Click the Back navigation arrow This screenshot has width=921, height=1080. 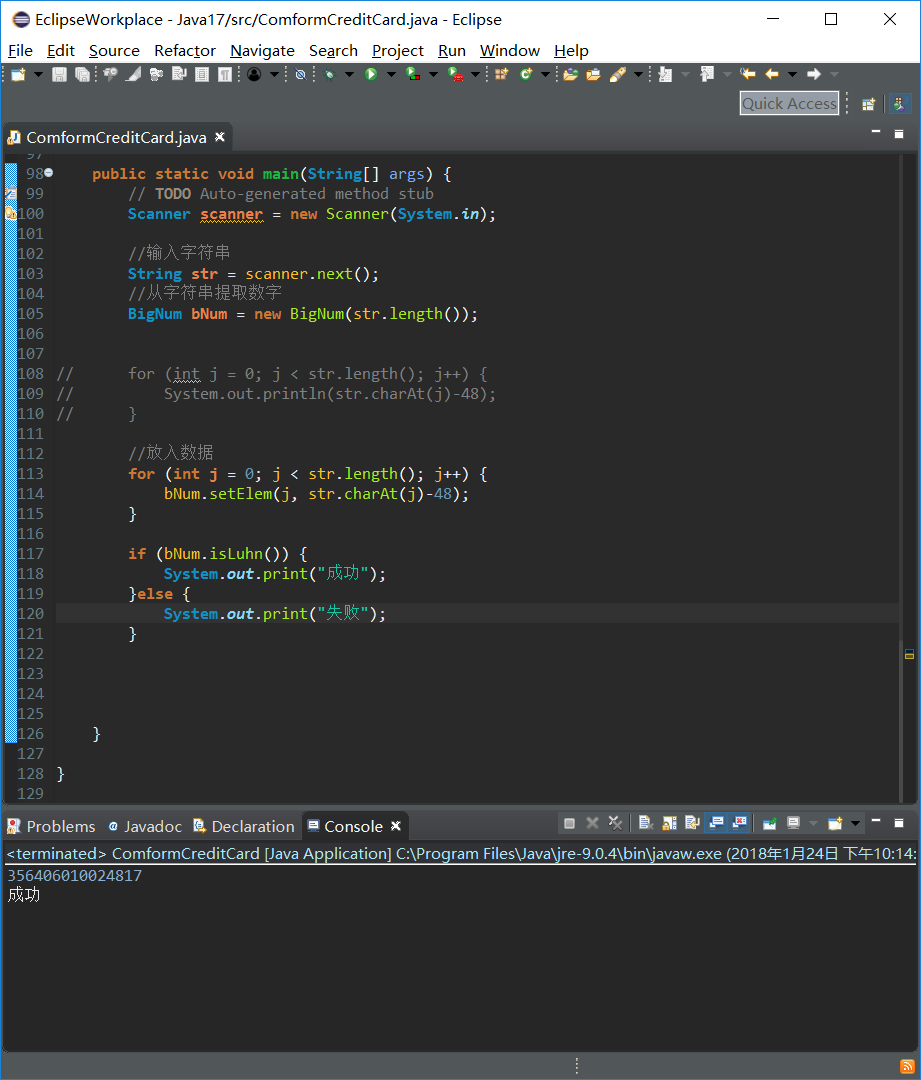pyautogui.click(x=772, y=74)
